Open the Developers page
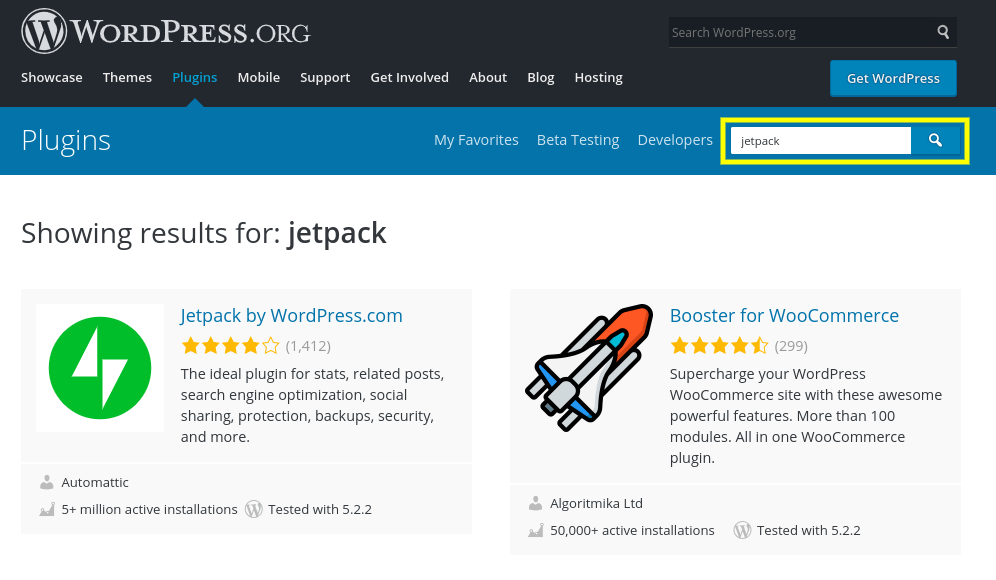Image resolution: width=996 pixels, height=580 pixels. tap(675, 140)
